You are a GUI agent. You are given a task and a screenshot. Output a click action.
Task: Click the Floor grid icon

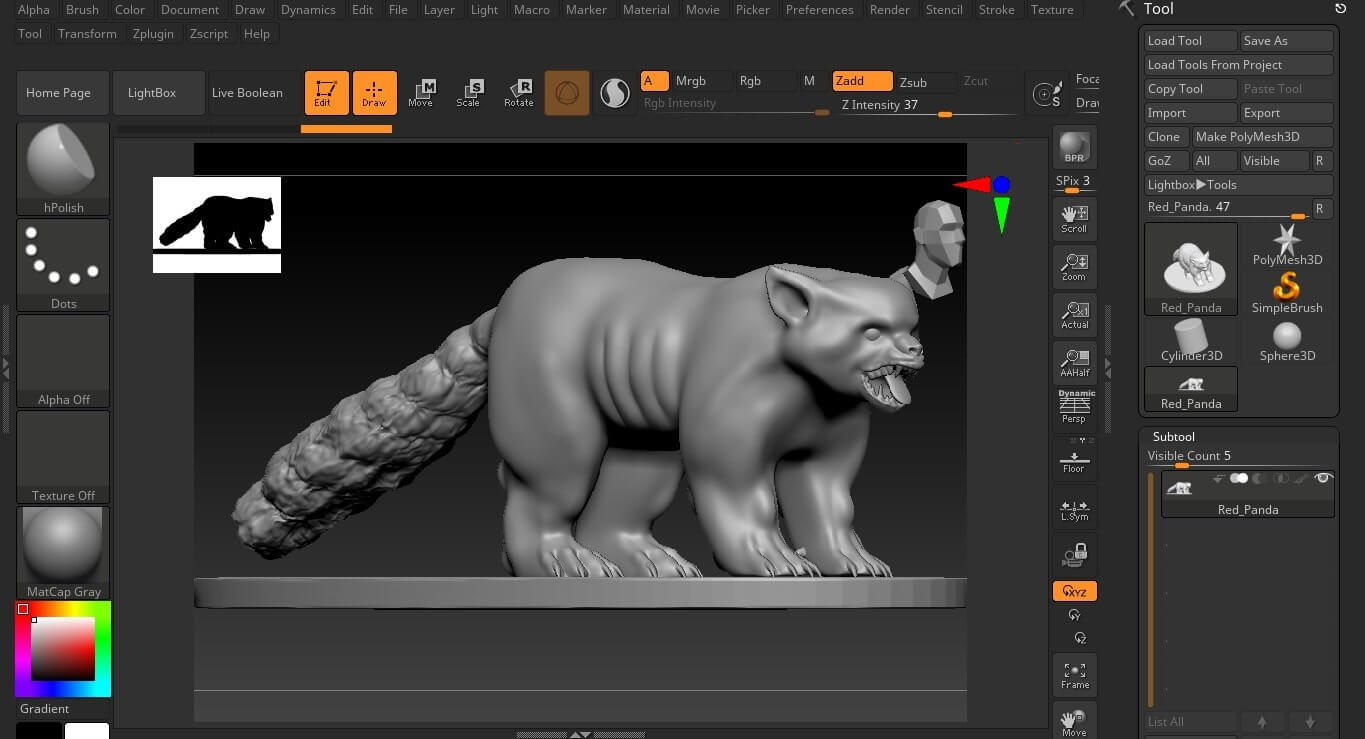[x=1074, y=460]
